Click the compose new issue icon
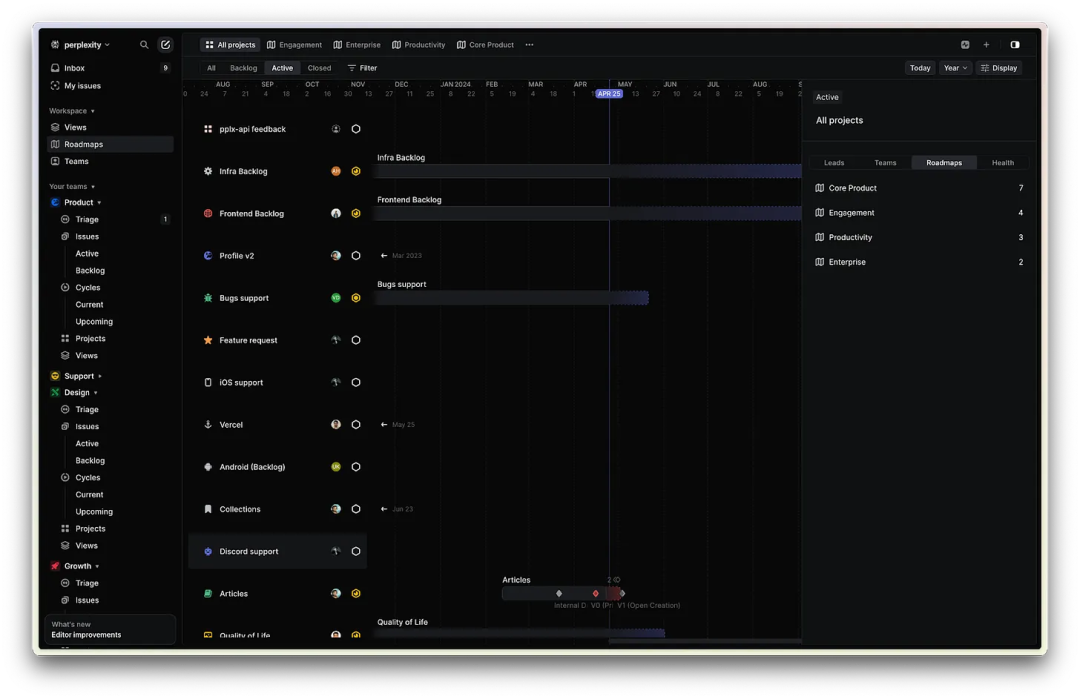This screenshot has height=699, width=1080. click(x=165, y=45)
